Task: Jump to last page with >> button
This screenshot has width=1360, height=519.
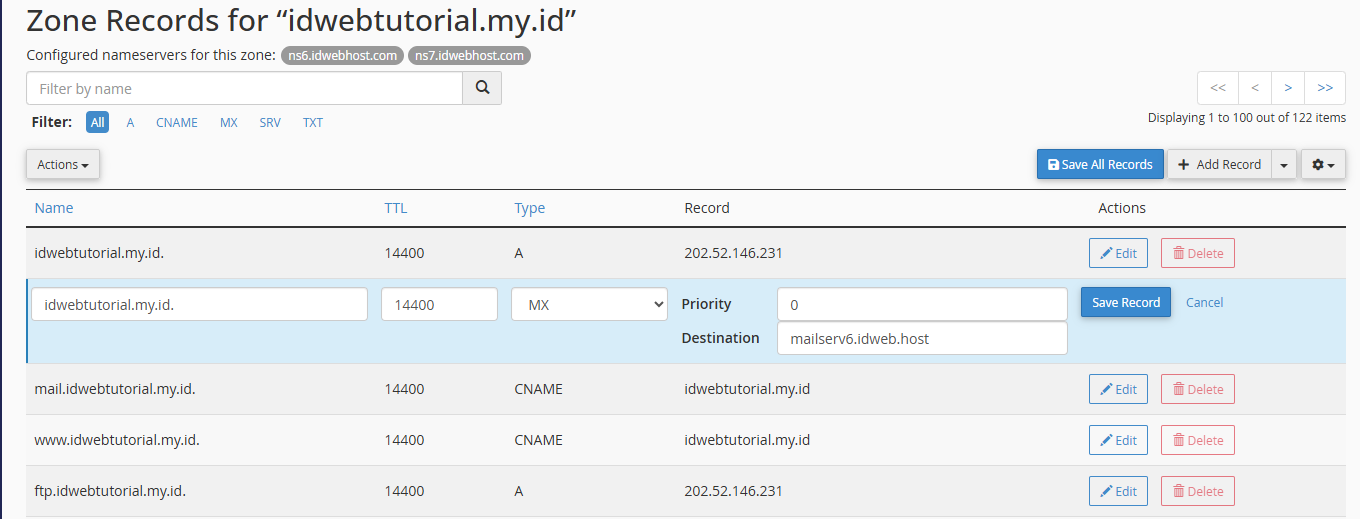Action: pyautogui.click(x=1325, y=88)
